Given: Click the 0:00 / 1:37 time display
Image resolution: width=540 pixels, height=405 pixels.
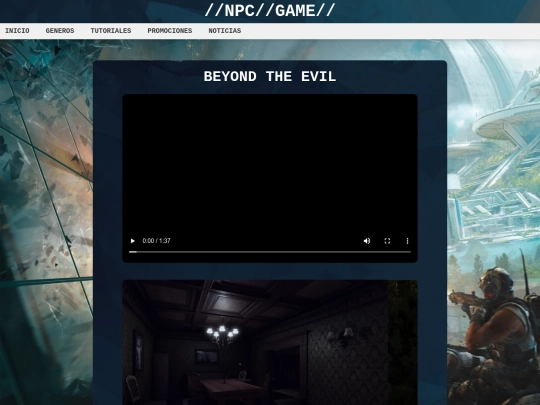Looking at the screenshot, I should tap(156, 241).
